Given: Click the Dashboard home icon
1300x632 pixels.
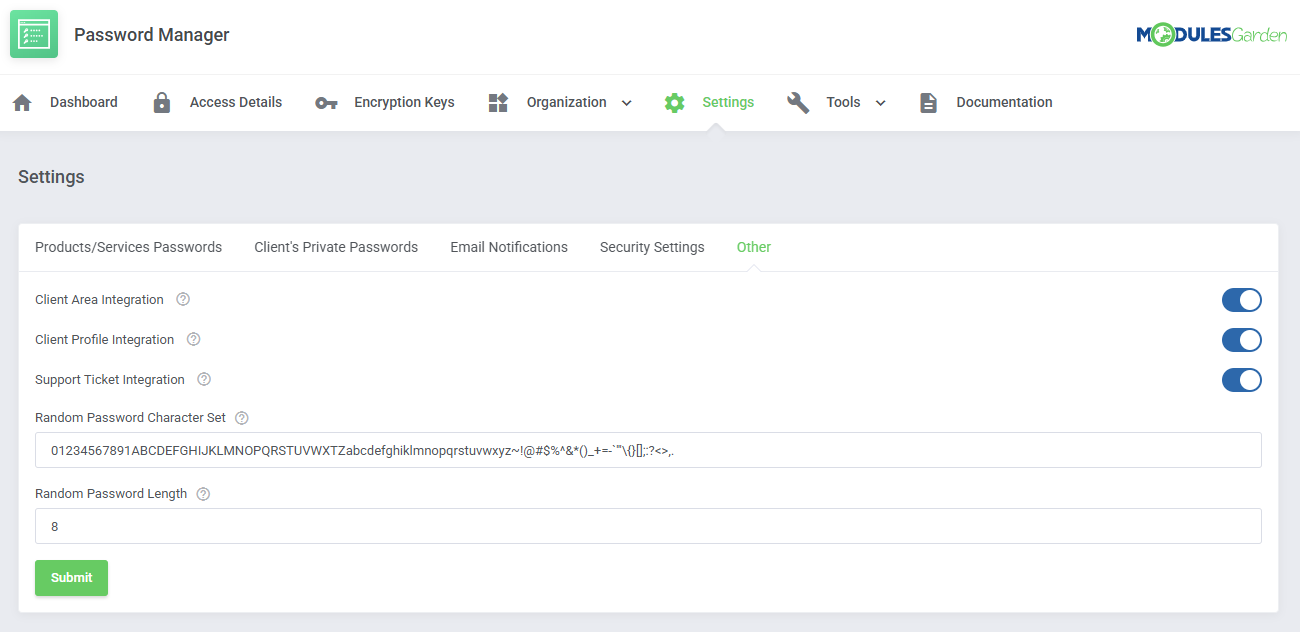Looking at the screenshot, I should pyautogui.click(x=22, y=103).
